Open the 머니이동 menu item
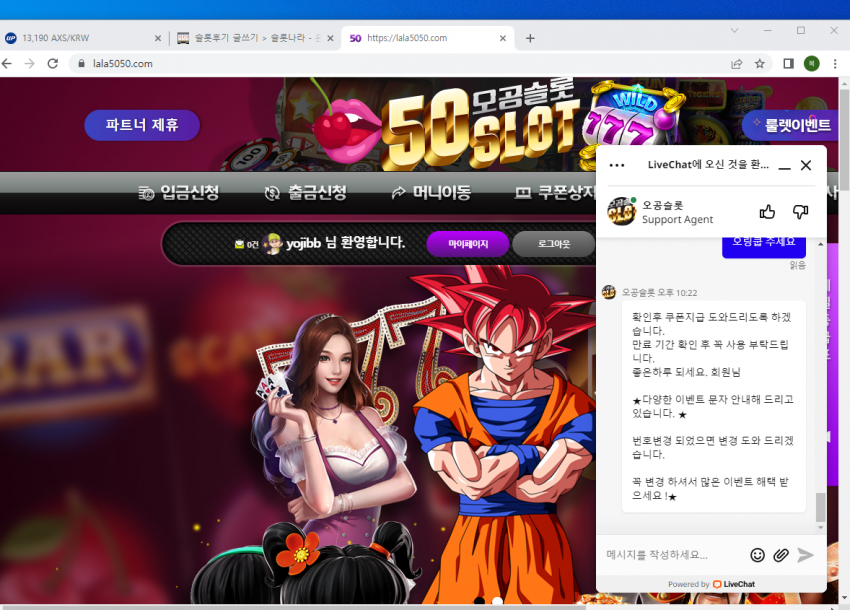This screenshot has width=850, height=610. click(x=431, y=192)
